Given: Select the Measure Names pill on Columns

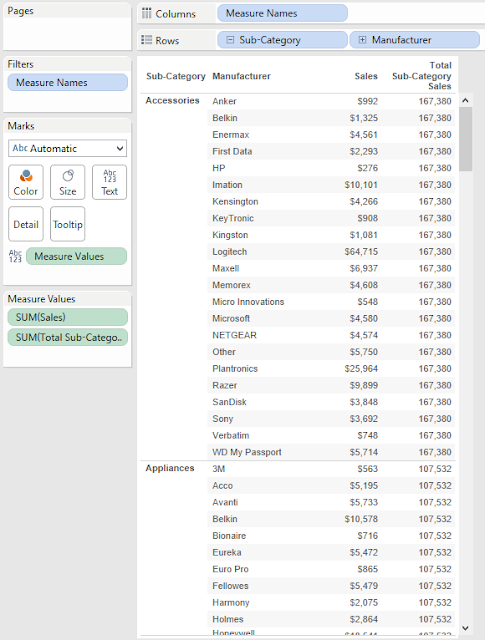Looking at the screenshot, I should coord(282,13).
